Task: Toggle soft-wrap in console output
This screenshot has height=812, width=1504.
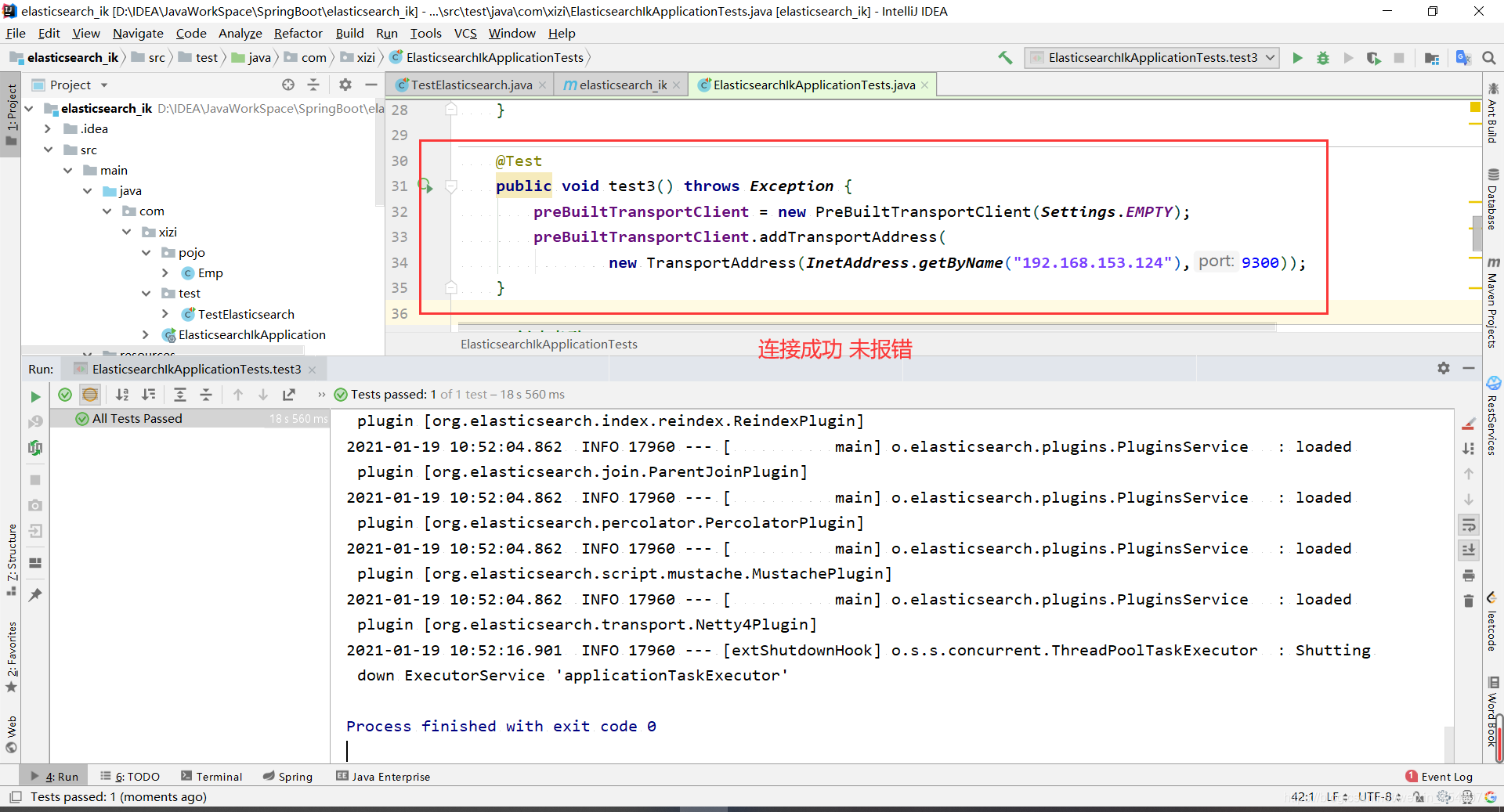Action: pyautogui.click(x=1469, y=525)
